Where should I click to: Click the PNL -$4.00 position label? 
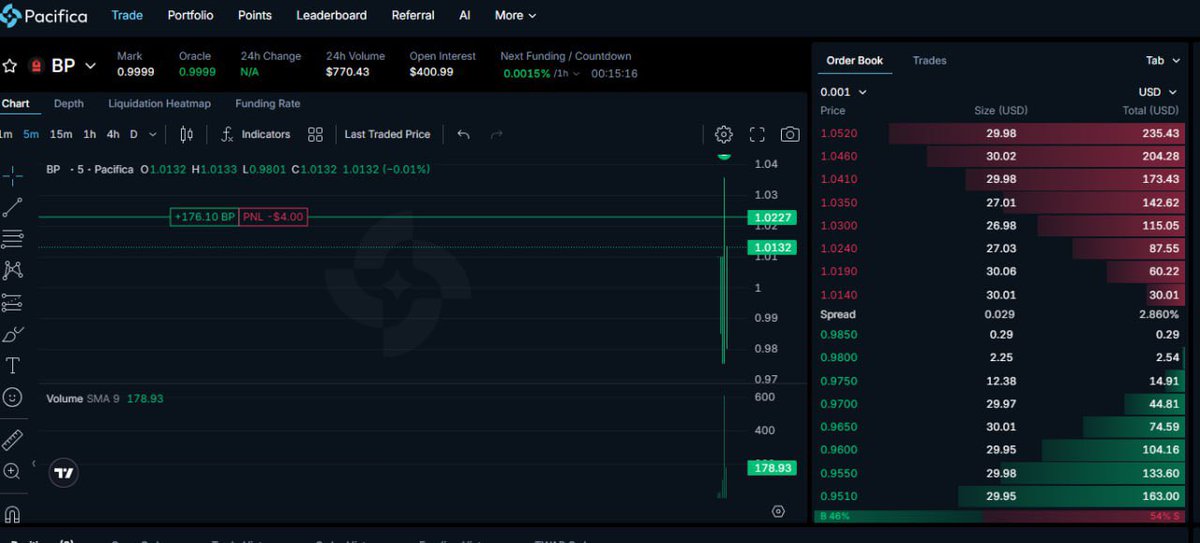(273, 216)
